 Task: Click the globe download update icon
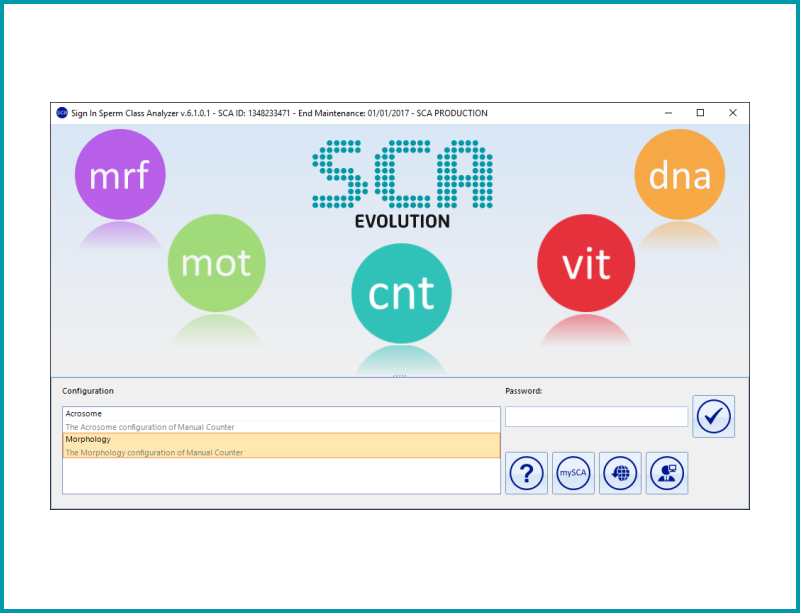(620, 473)
